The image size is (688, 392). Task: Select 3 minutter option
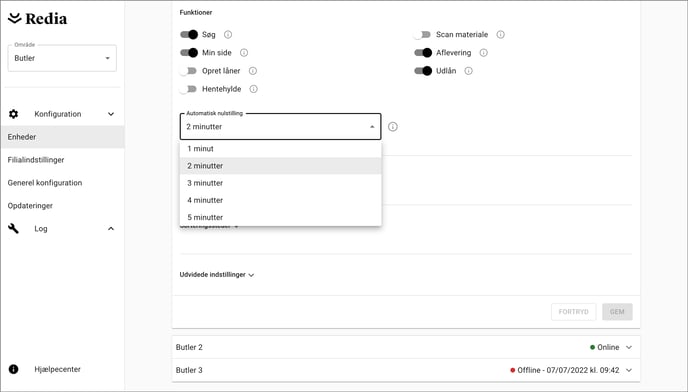pos(280,183)
